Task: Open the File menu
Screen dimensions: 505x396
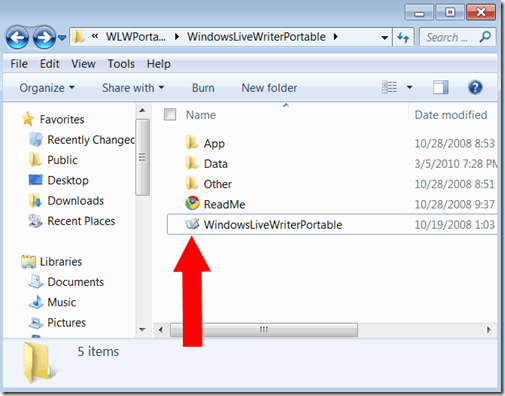Action: click(x=19, y=64)
